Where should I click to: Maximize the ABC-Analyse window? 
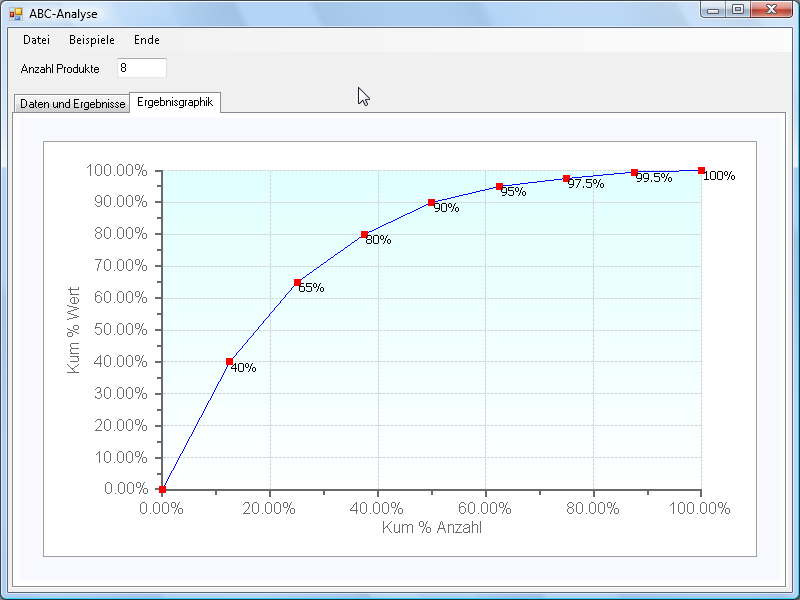click(x=738, y=9)
